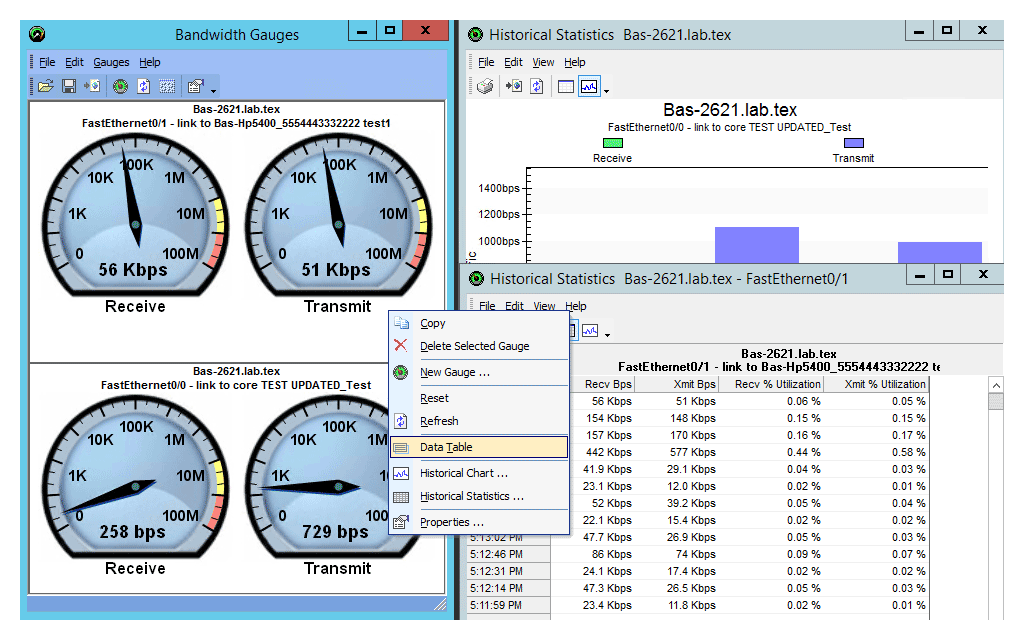Refresh Historical Statistics with its toolbar icon
The image size is (1024, 640).
(x=535, y=85)
